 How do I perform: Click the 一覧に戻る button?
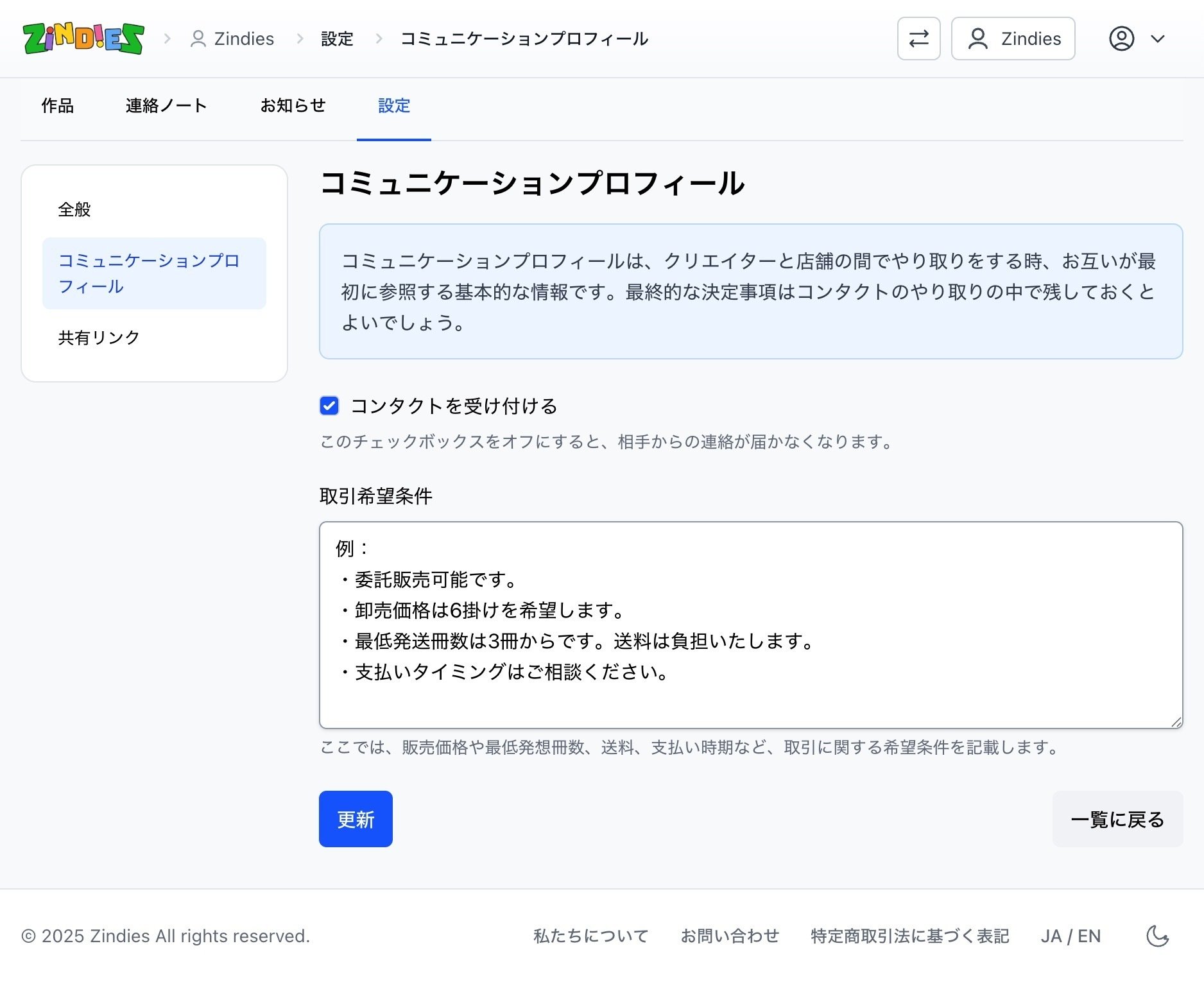pos(1117,819)
